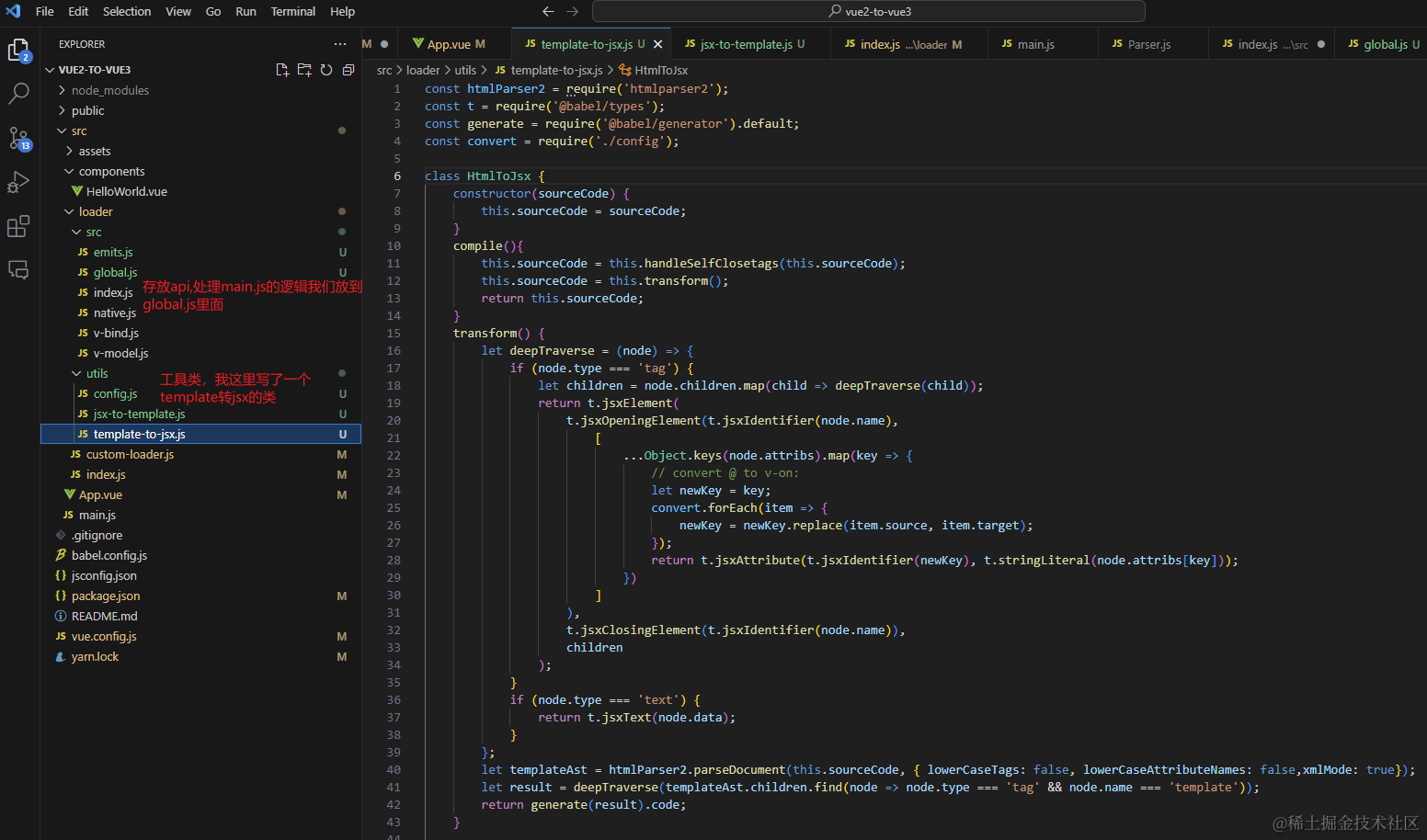Close the template-to-jsx.js tab
Screen dimensions: 1427x840
[x=657, y=44]
